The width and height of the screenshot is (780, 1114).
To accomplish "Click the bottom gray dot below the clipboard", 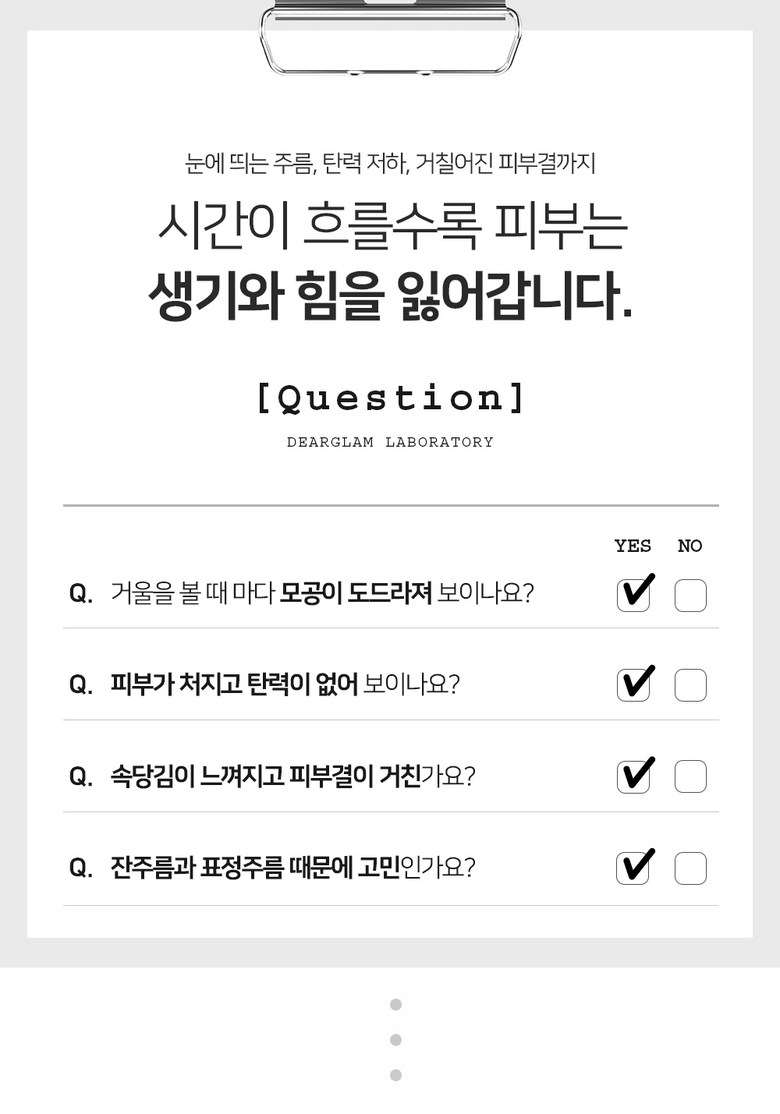I will pos(396,1075).
